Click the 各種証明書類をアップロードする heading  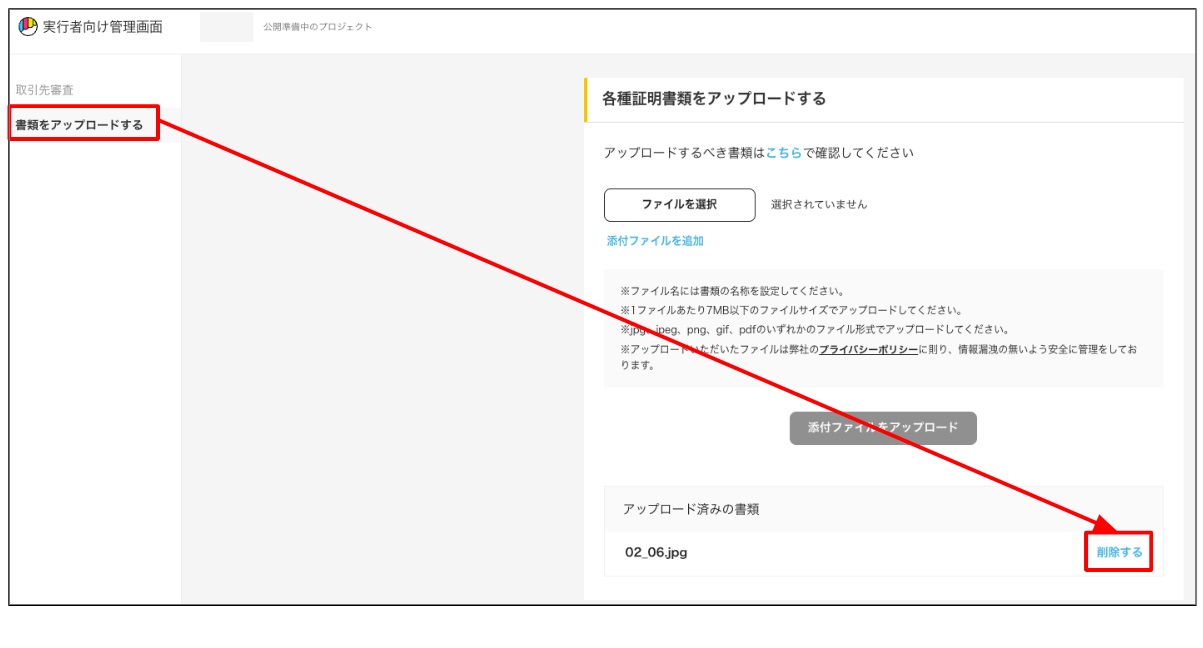coord(714,98)
